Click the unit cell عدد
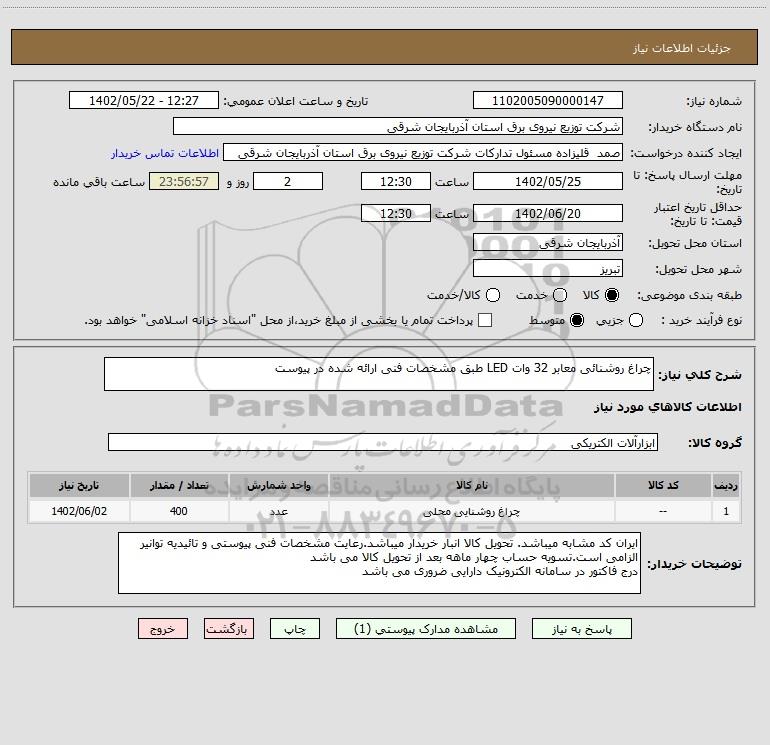Screen dimensions: 770x745 (278, 511)
